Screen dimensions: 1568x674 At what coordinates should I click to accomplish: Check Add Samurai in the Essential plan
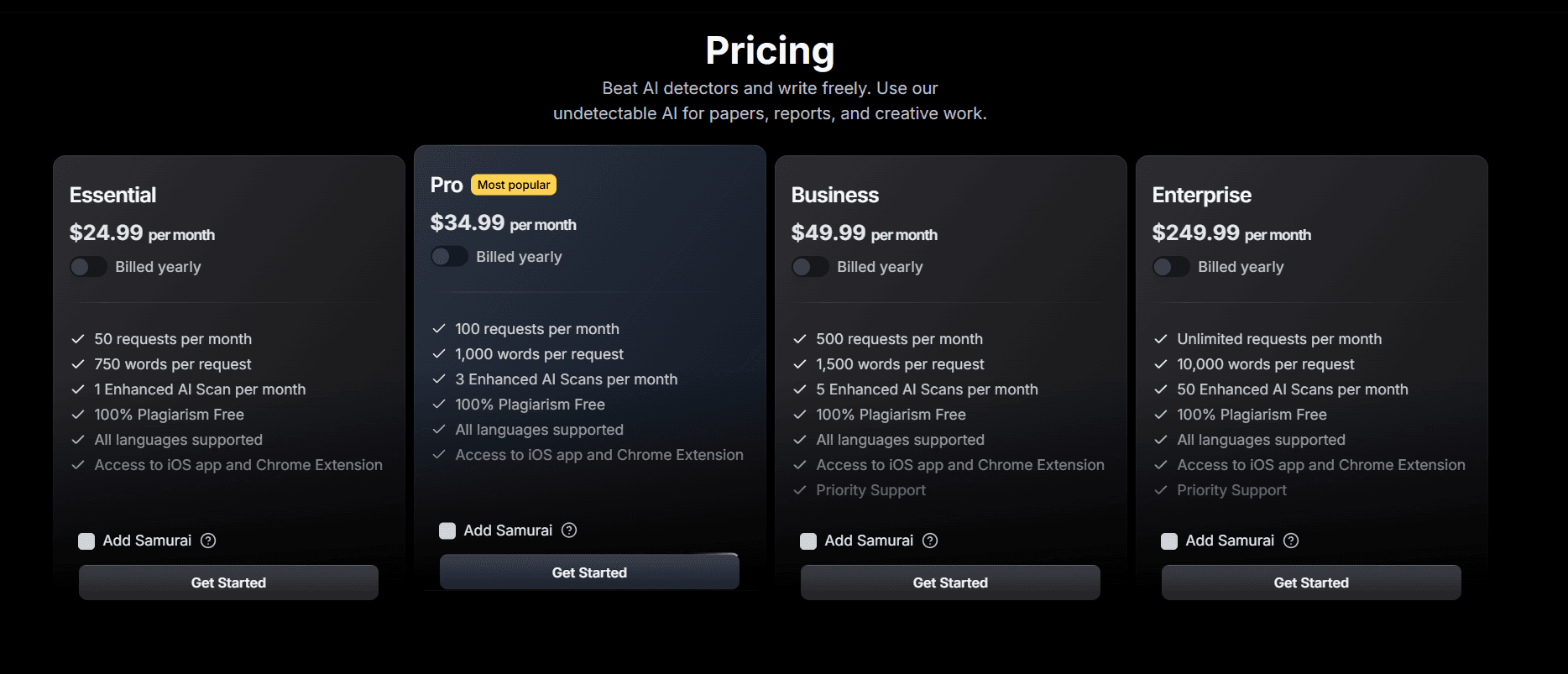[x=86, y=541]
